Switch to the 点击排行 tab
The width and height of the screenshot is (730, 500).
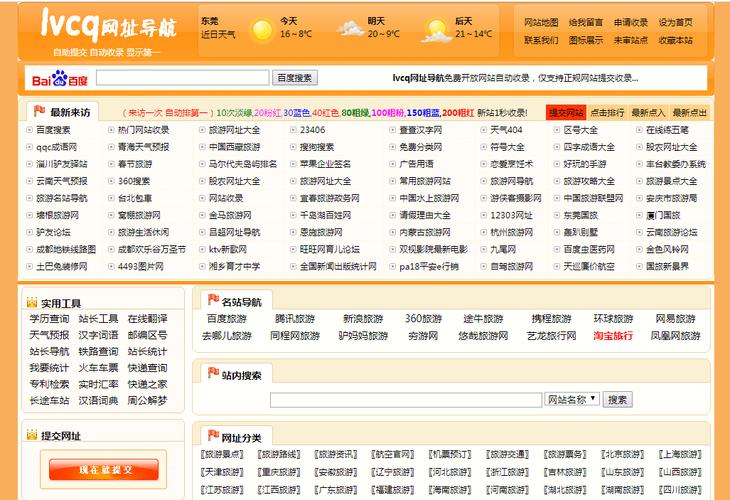point(607,113)
